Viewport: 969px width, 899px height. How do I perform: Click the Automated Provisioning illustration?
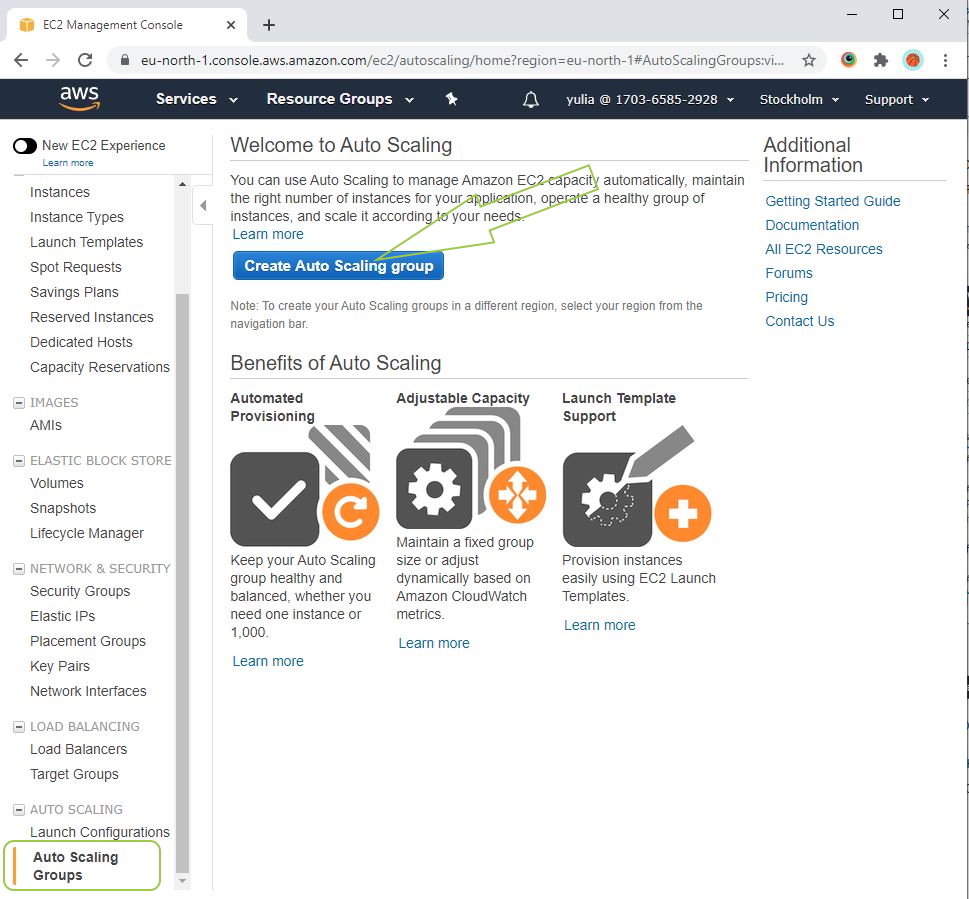coord(305,486)
